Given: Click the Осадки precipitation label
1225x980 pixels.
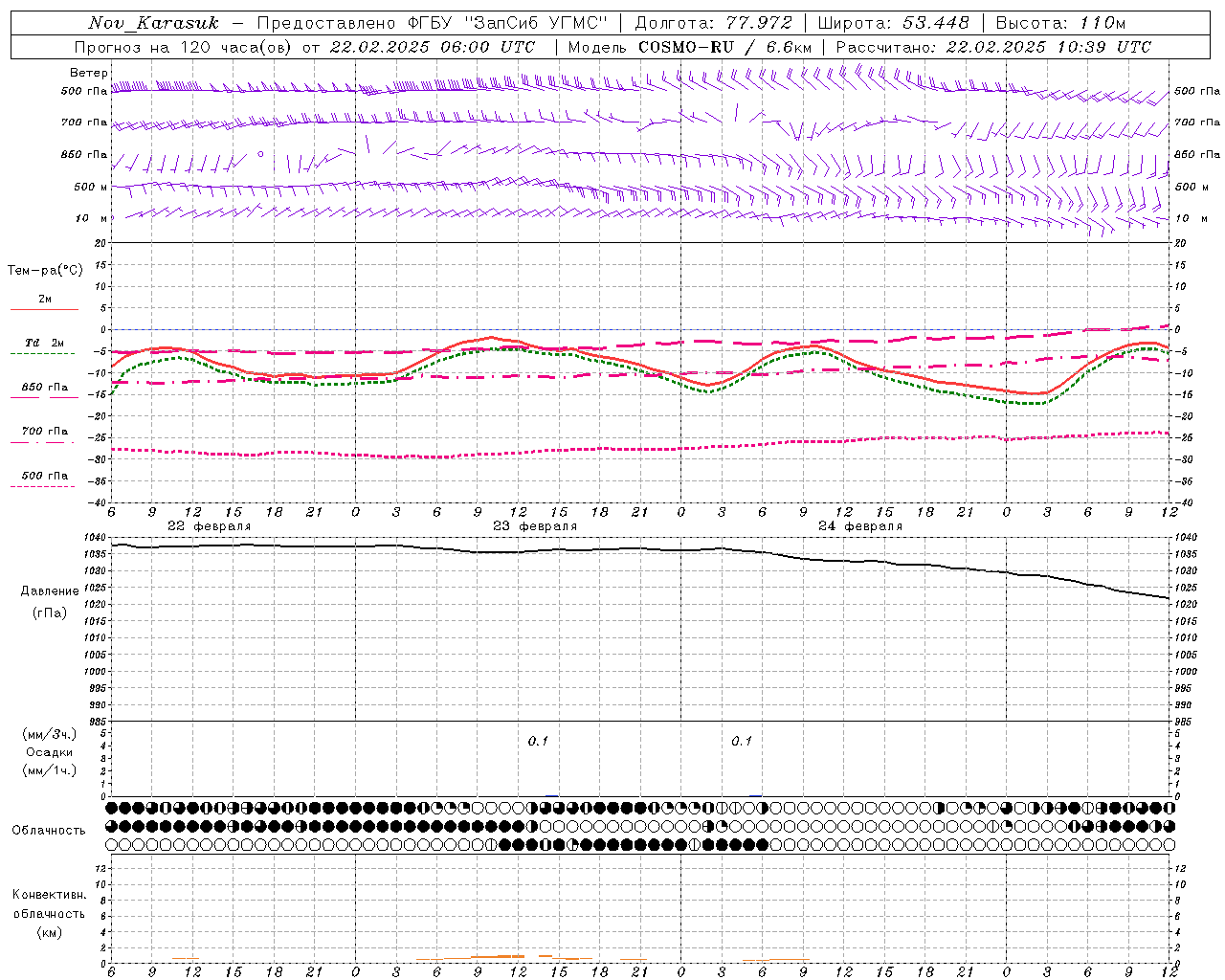Looking at the screenshot, I should [50, 752].
